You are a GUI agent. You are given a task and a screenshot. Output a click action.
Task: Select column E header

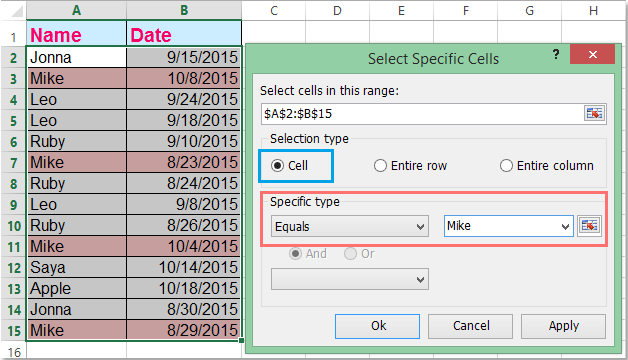pos(401,10)
